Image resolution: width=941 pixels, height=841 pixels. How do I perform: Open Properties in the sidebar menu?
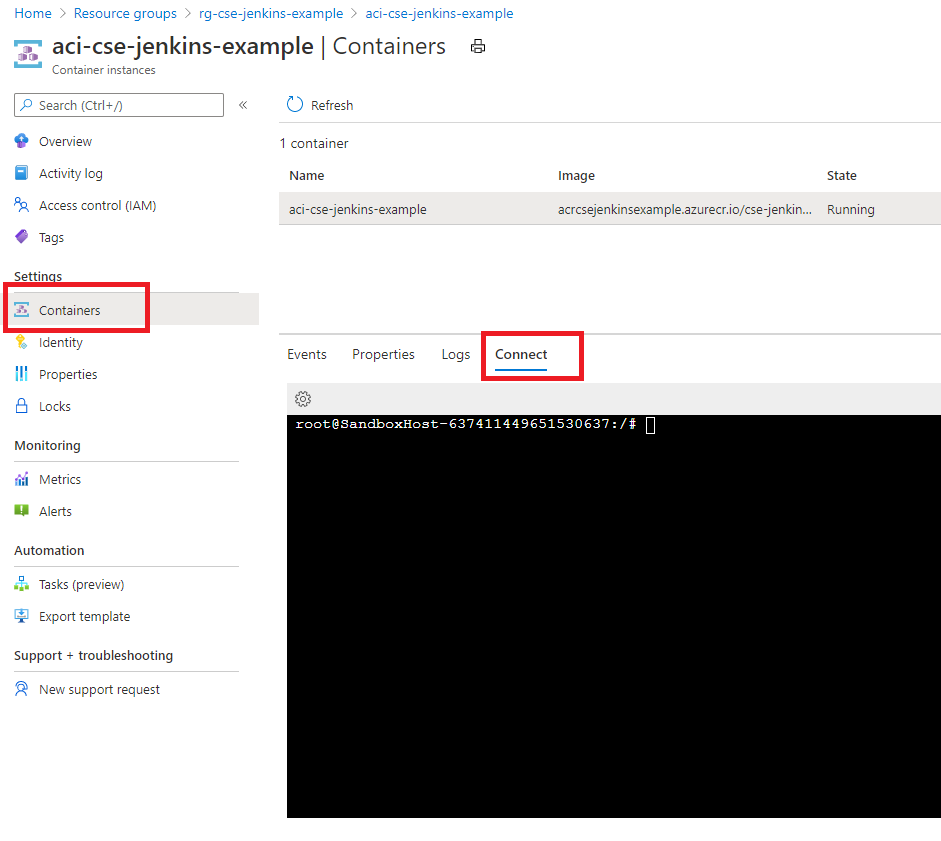pos(68,375)
